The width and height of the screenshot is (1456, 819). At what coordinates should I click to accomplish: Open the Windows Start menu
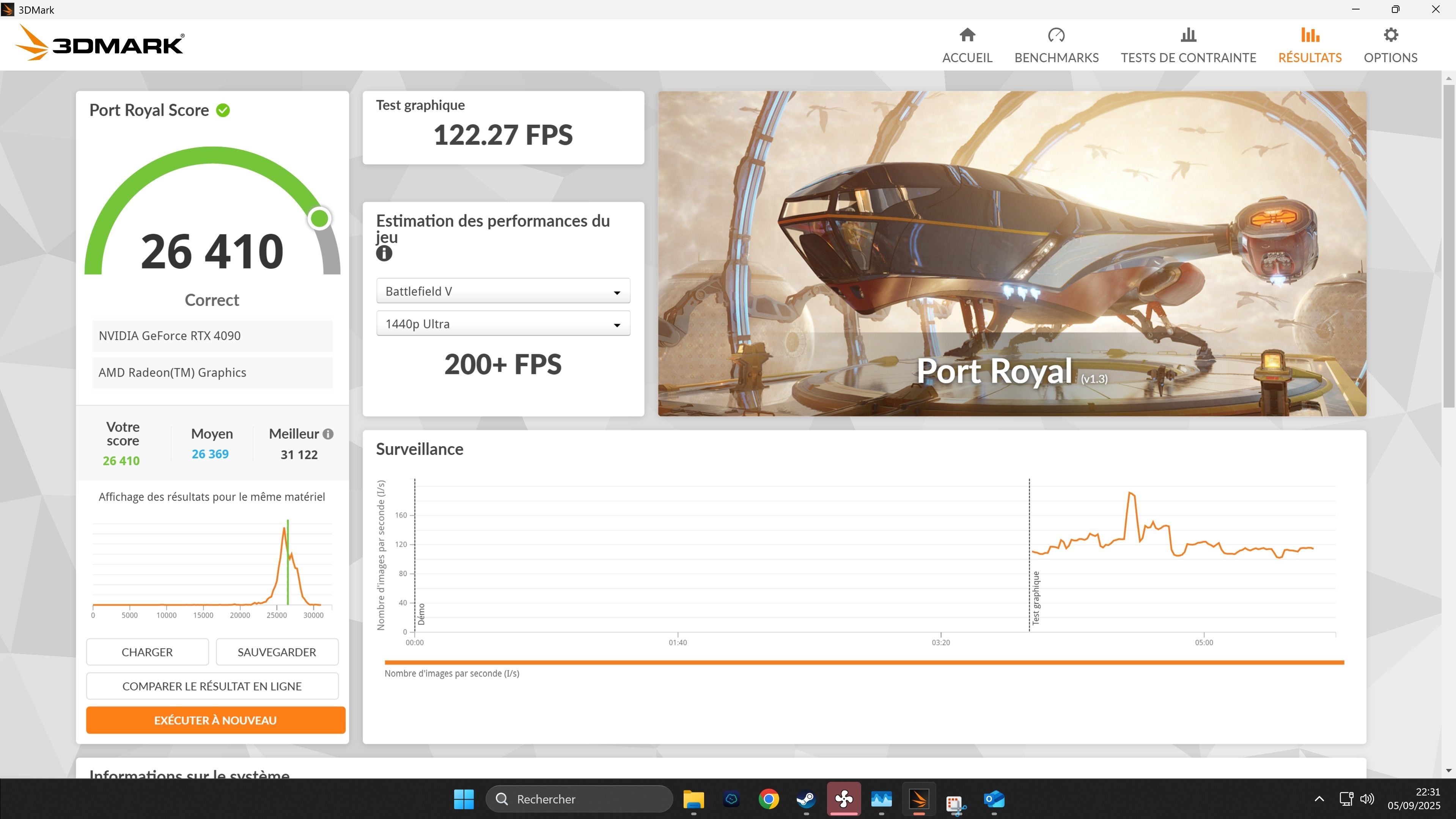(x=464, y=799)
